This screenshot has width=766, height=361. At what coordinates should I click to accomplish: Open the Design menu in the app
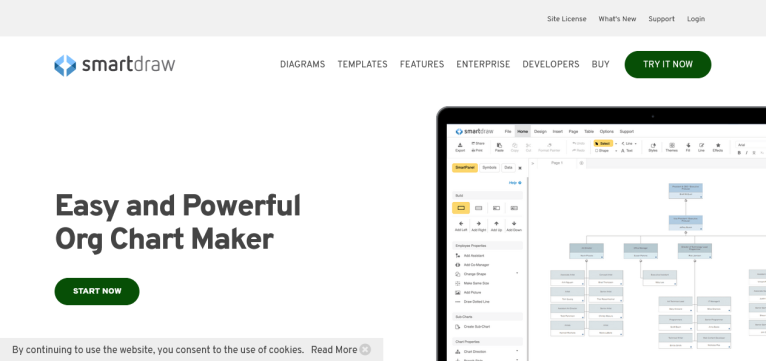pyautogui.click(x=540, y=131)
